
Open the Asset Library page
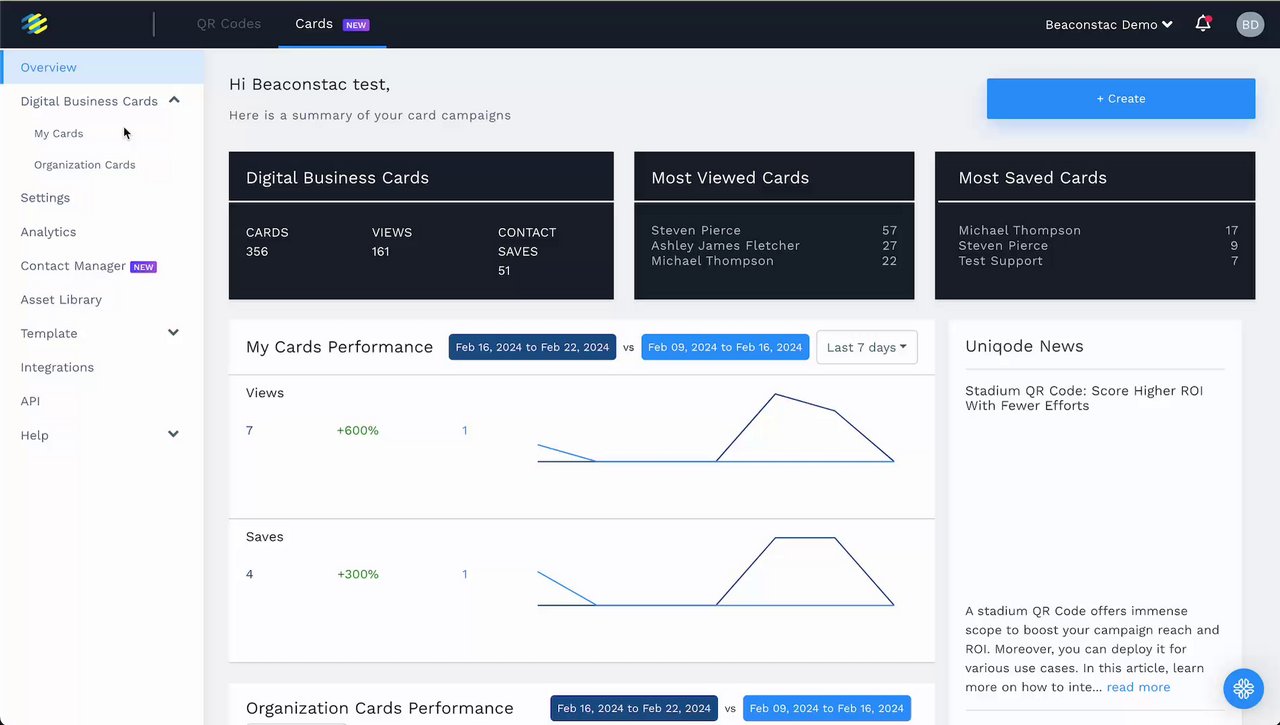pyautogui.click(x=61, y=300)
